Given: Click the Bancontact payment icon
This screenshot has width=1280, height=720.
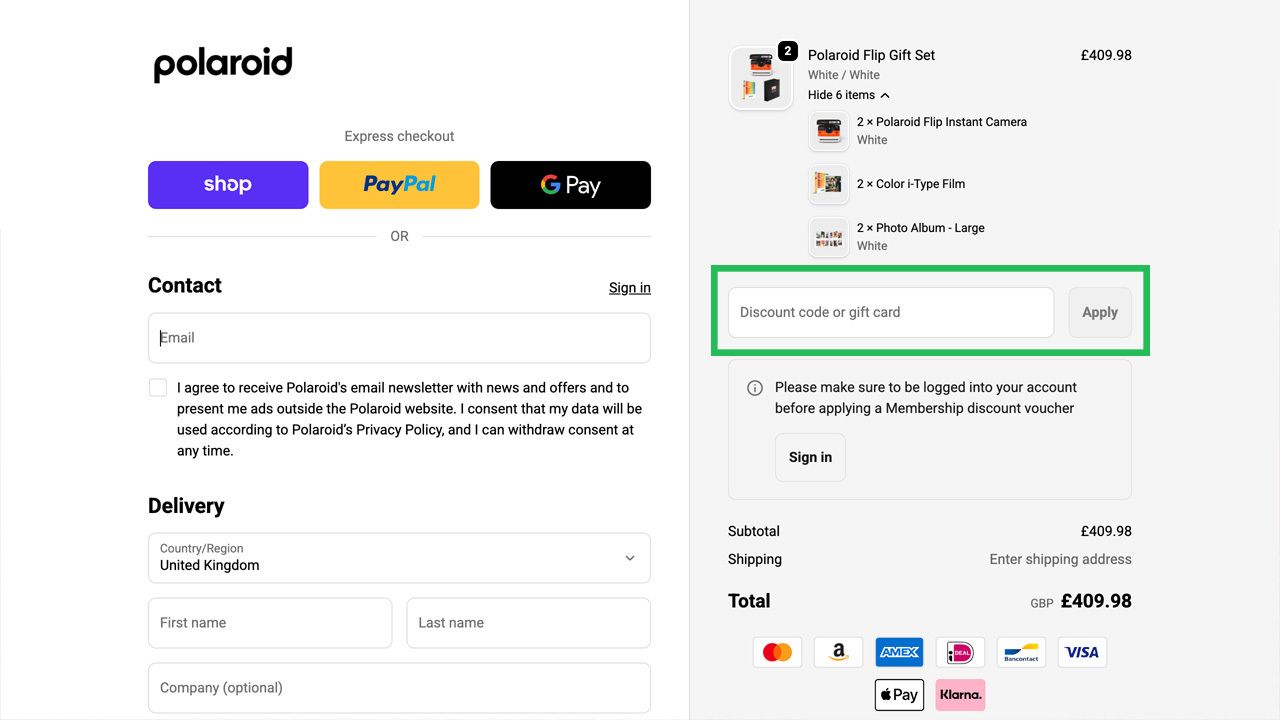Looking at the screenshot, I should pyautogui.click(x=1020, y=651).
